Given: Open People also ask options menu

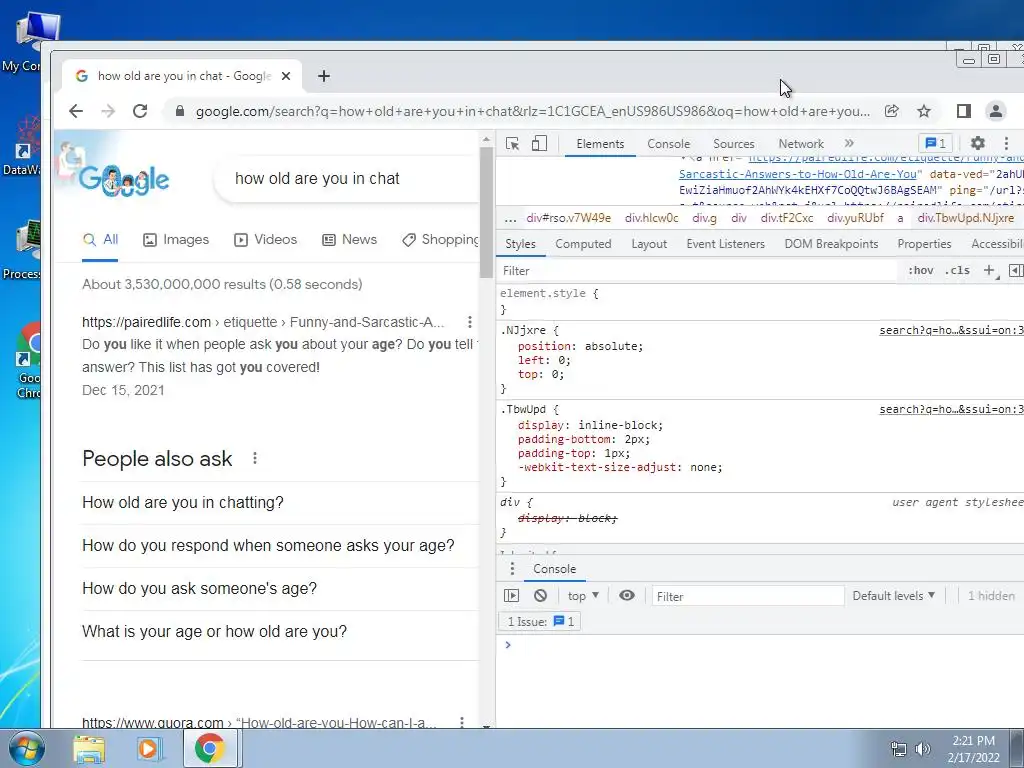Looking at the screenshot, I should pyautogui.click(x=255, y=458).
